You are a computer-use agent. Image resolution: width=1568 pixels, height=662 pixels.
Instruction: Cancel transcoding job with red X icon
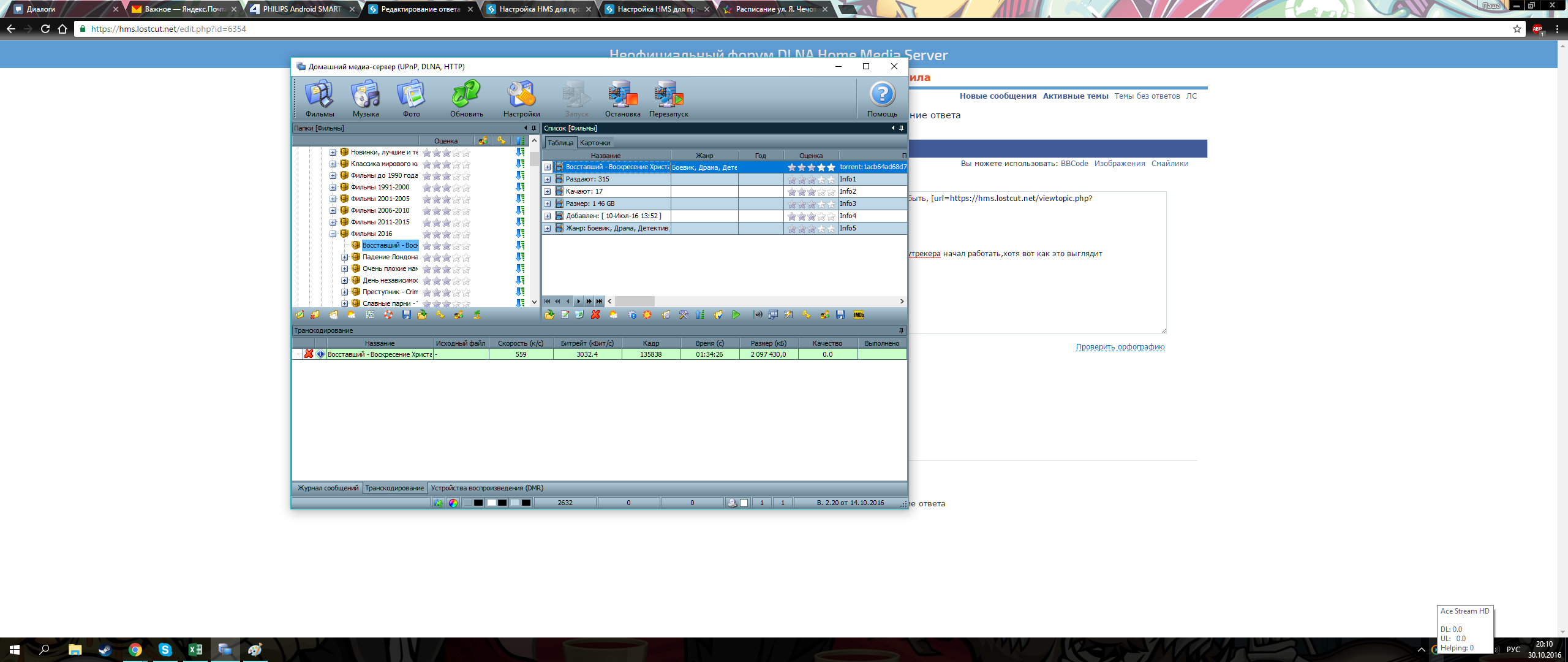tap(309, 354)
